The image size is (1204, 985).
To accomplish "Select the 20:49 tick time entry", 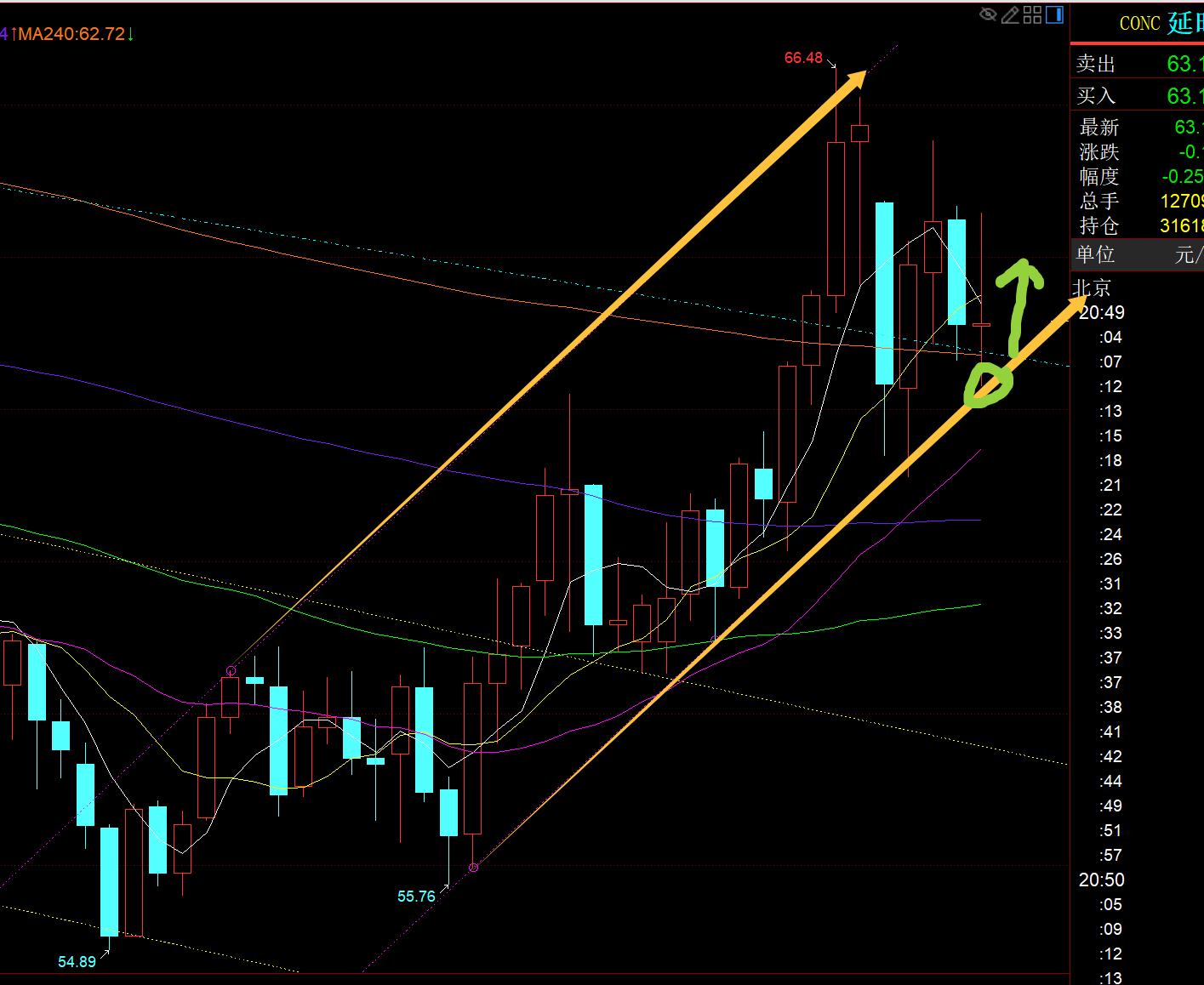I will tap(1102, 313).
